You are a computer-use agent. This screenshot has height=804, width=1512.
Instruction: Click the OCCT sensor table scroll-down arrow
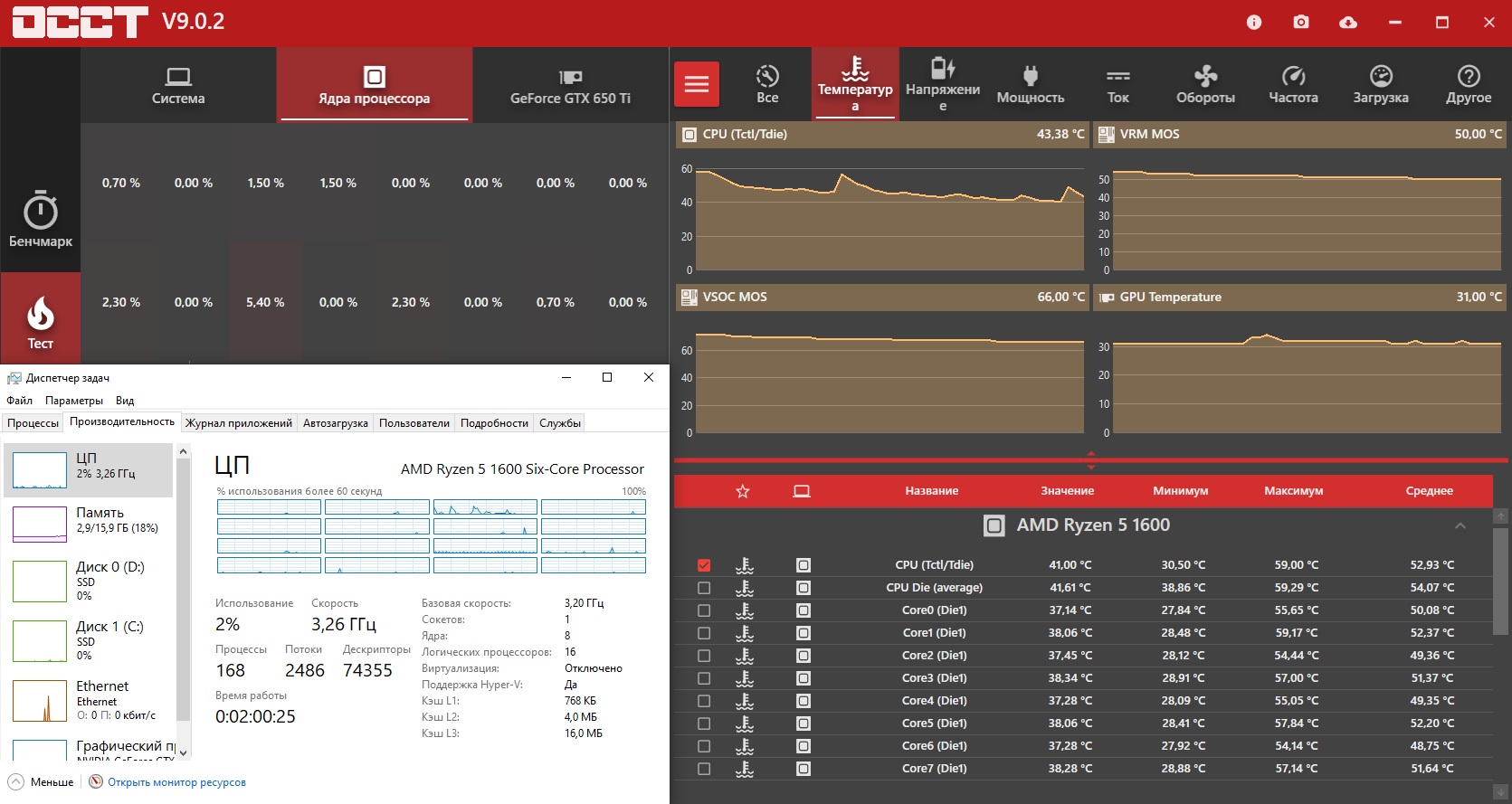pos(1501,792)
